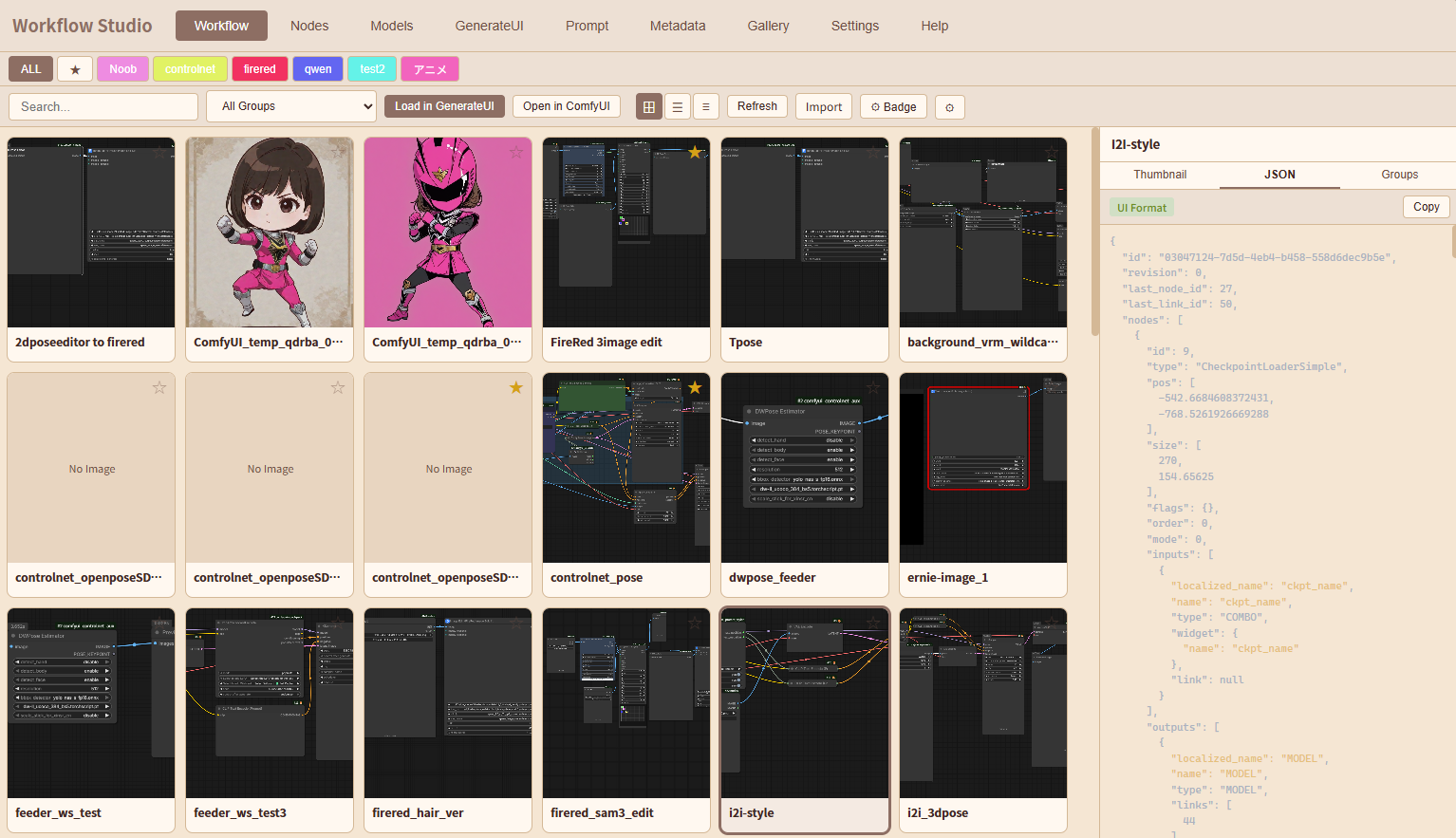Click Open in ComfyUI button
Viewport: 1456px width, 838px height.
tap(567, 106)
